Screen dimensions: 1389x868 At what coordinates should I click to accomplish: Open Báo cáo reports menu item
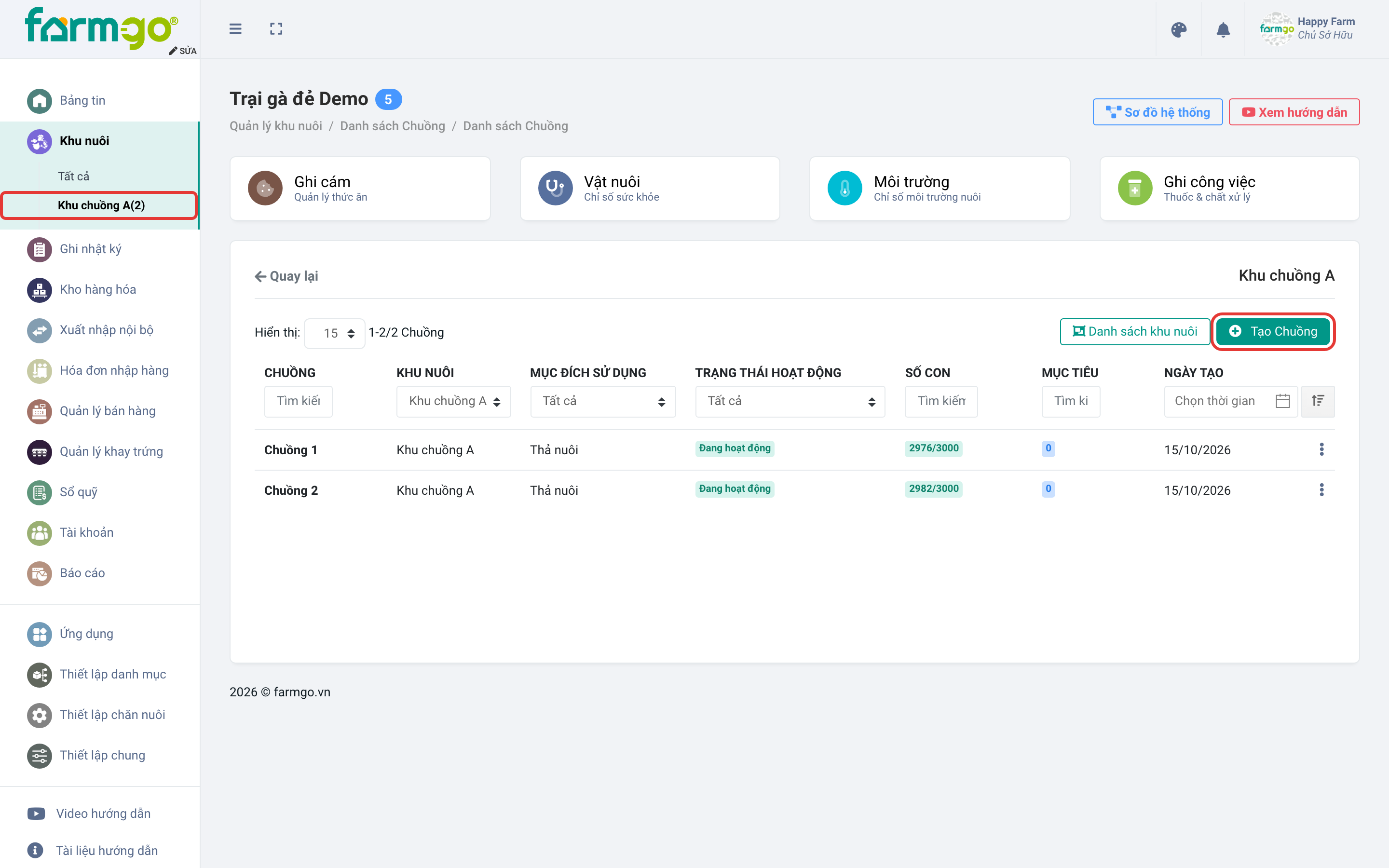(x=82, y=573)
